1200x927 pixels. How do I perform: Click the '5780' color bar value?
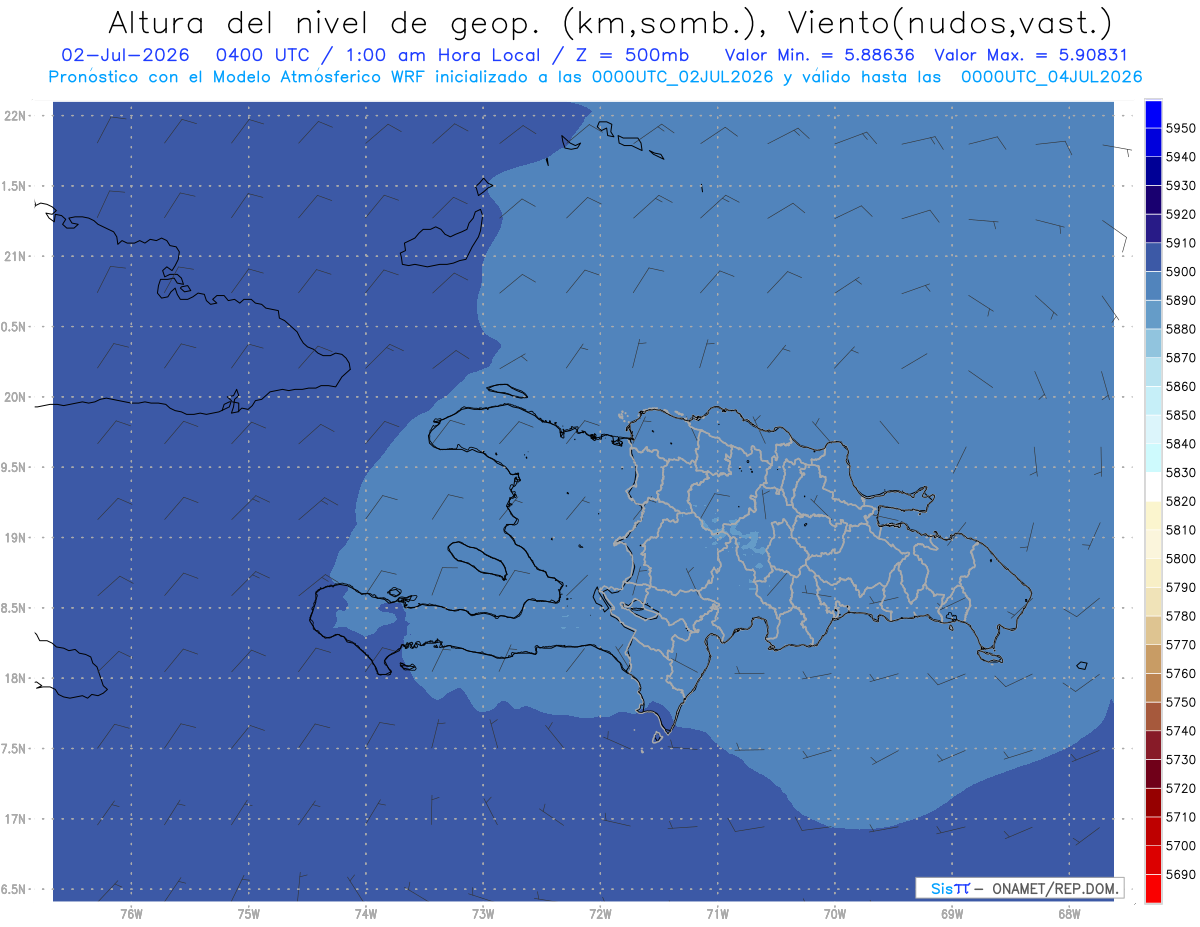1180,616
